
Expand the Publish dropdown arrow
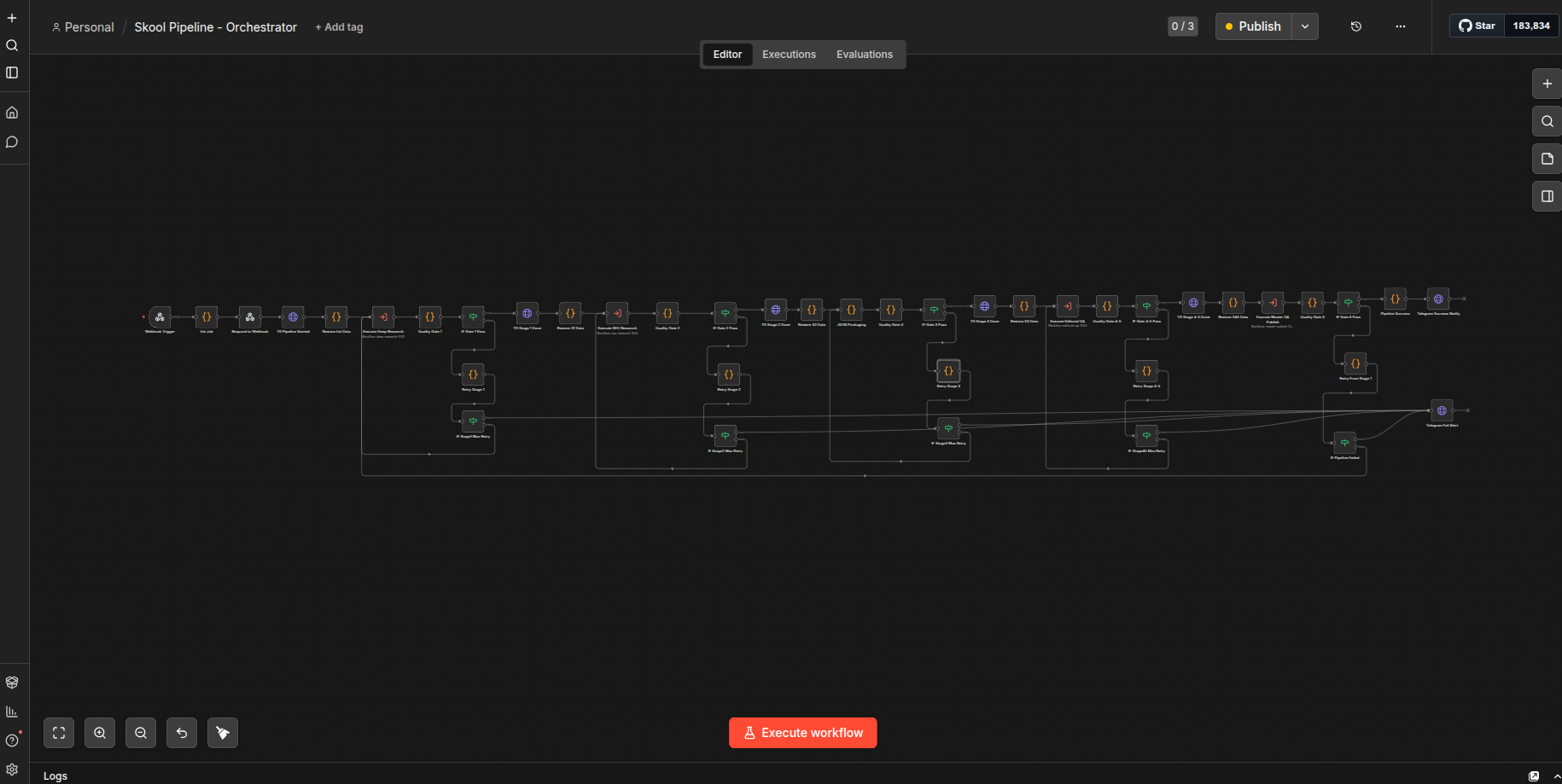1305,26
